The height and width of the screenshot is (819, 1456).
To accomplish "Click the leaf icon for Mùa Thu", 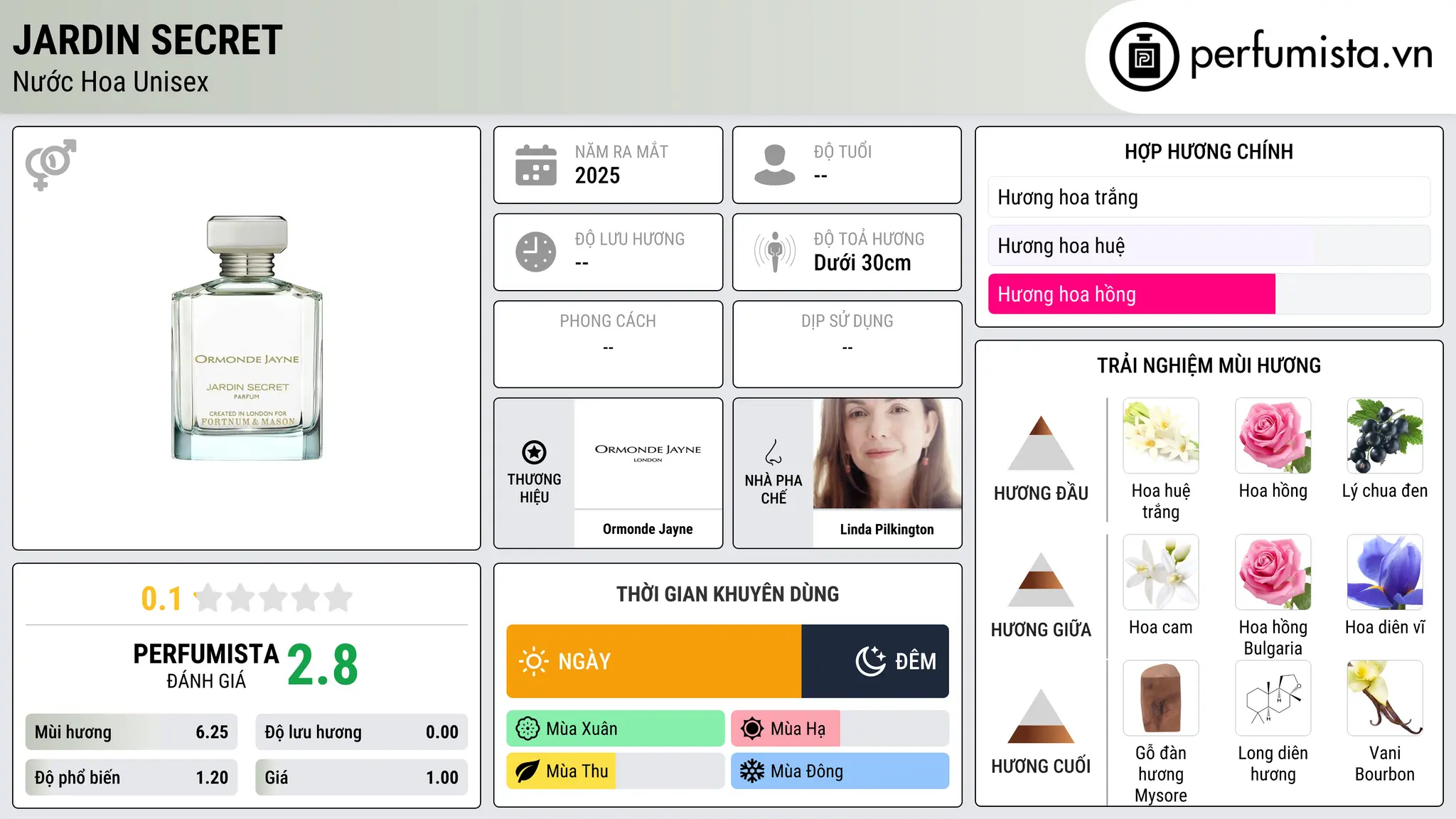I will click(x=528, y=771).
